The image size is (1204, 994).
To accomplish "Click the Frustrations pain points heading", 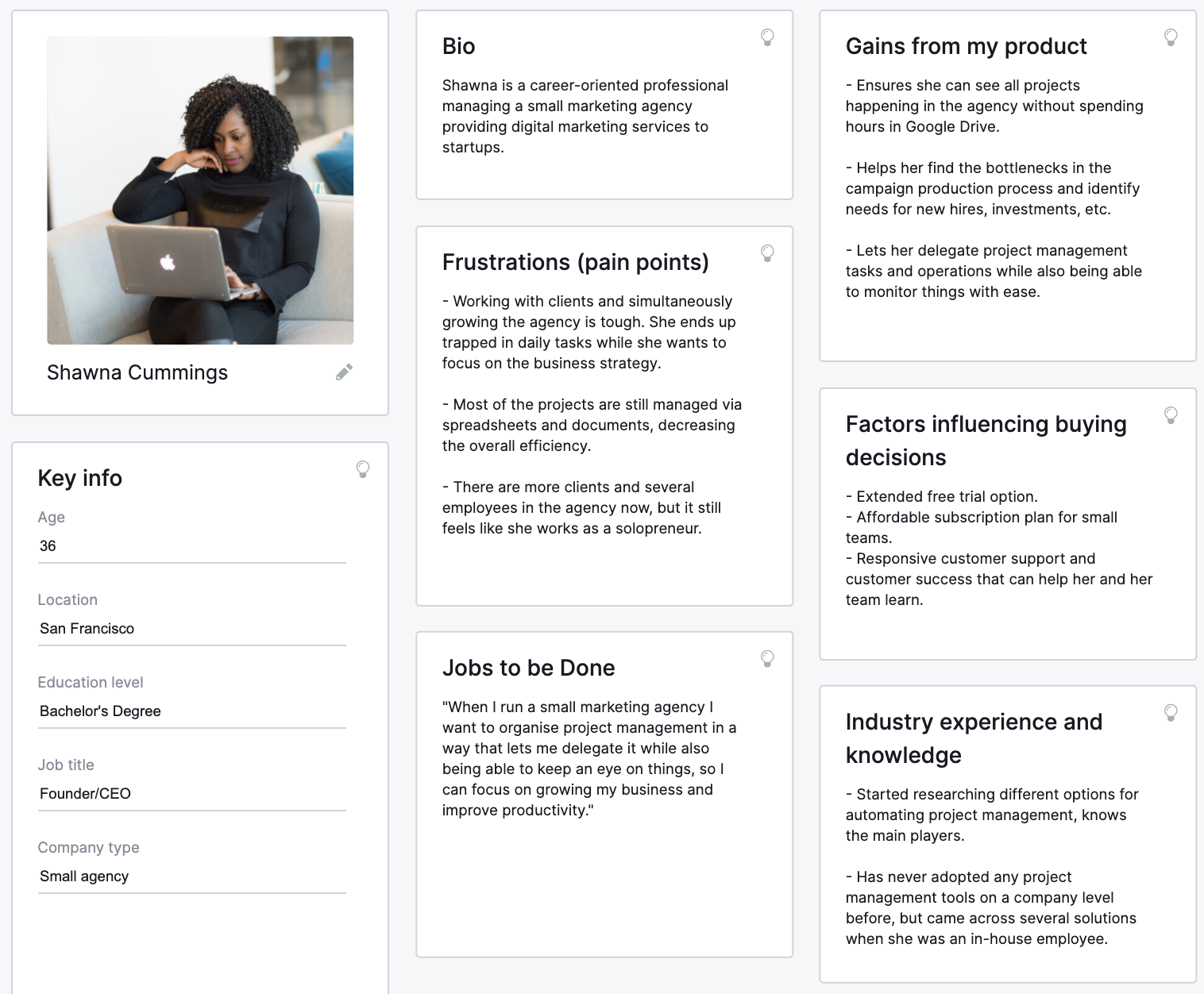I will click(x=576, y=262).
